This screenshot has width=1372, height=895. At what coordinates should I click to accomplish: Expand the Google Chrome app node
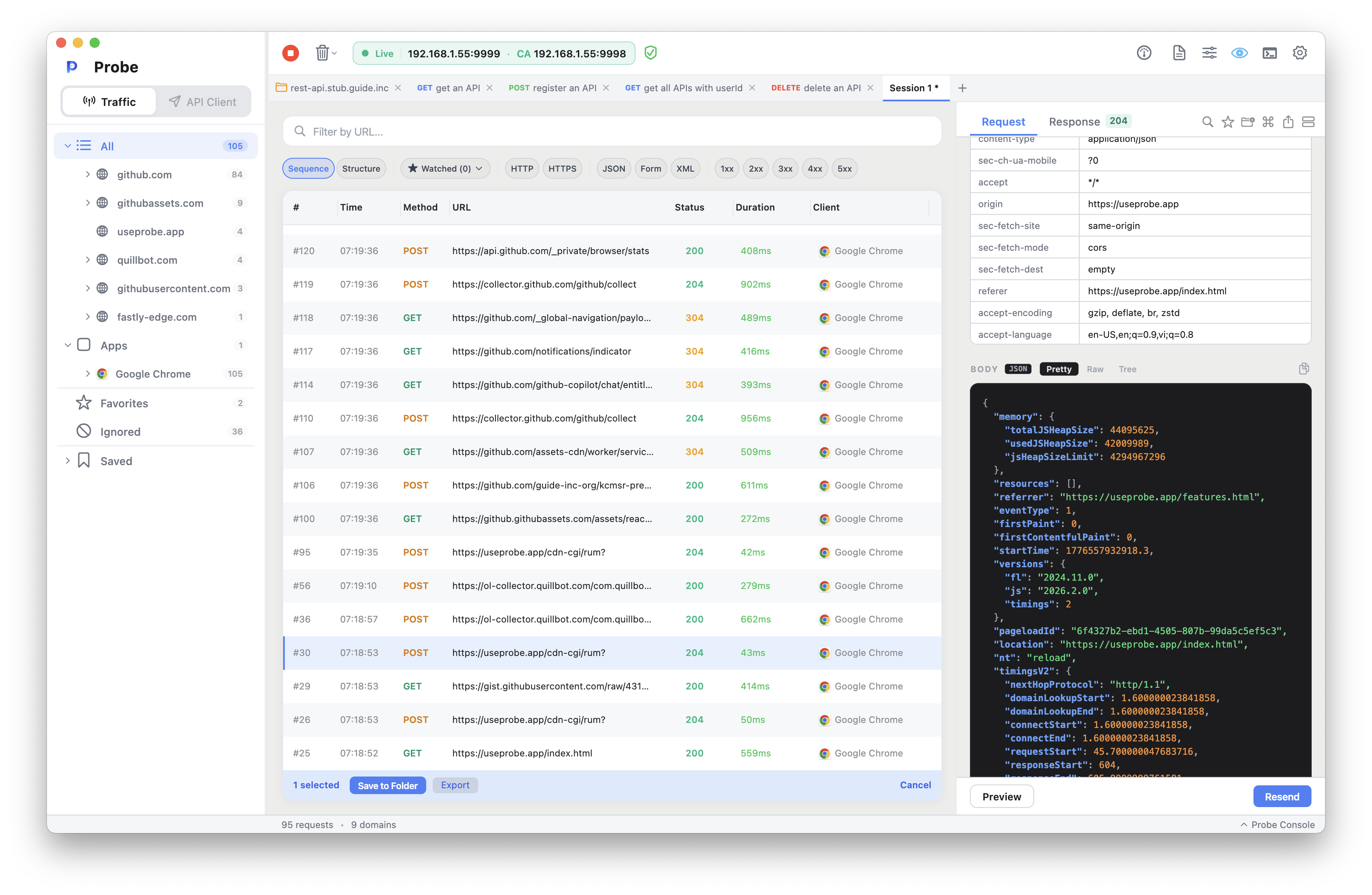88,374
